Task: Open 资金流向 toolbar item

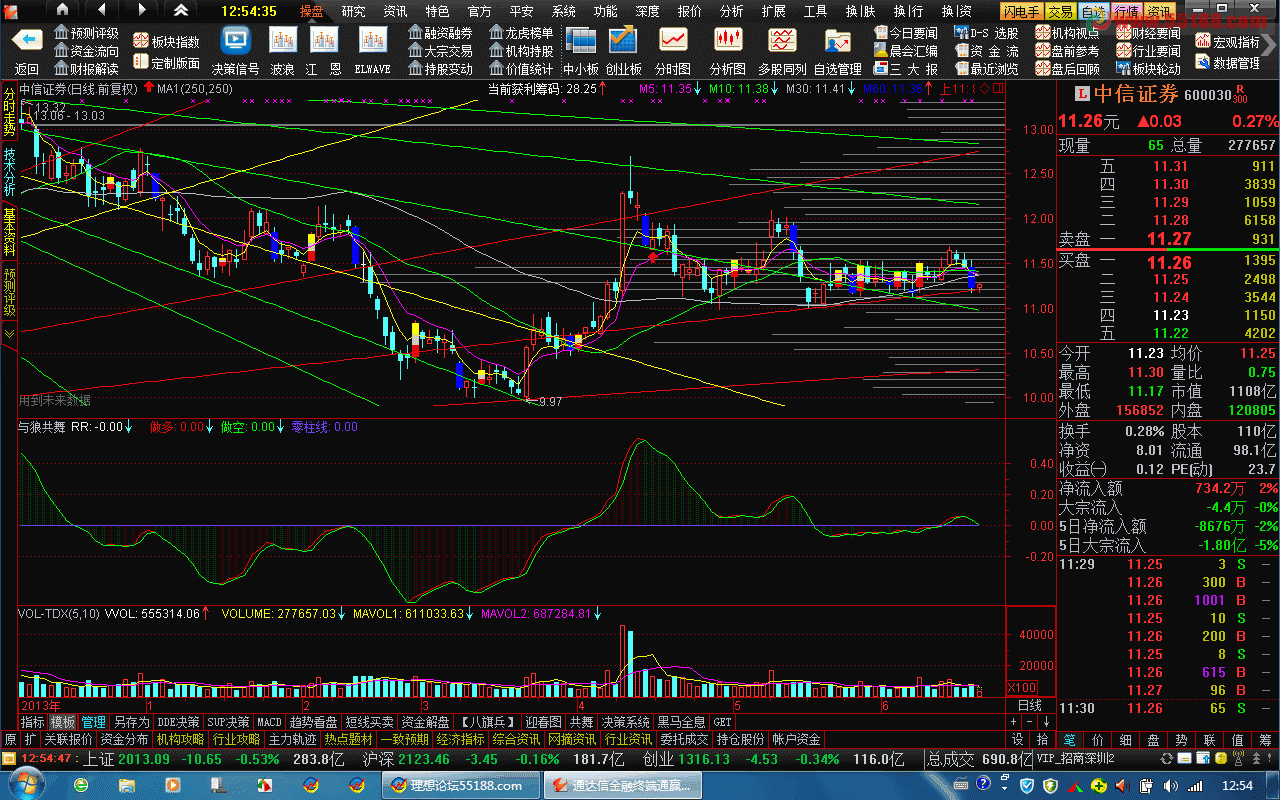Action: tap(86, 51)
